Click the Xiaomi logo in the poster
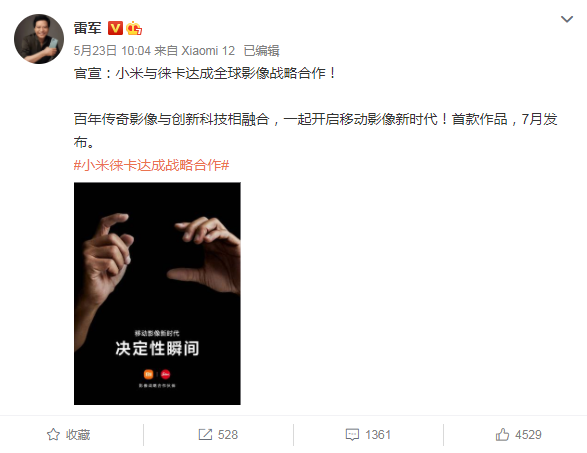The image size is (587, 453). [x=149, y=374]
